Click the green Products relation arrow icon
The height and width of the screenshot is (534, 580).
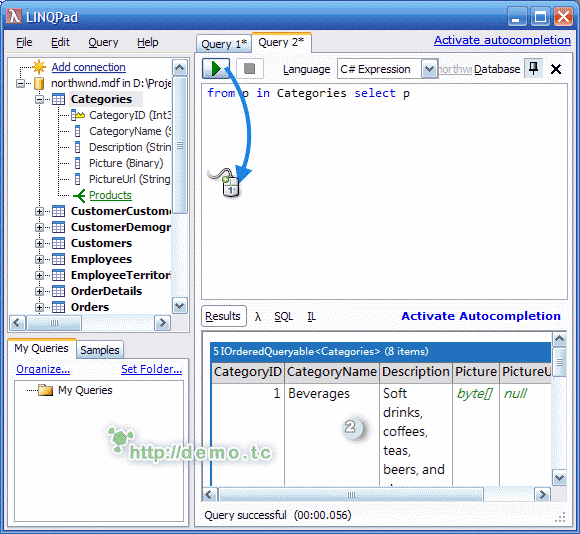79,195
